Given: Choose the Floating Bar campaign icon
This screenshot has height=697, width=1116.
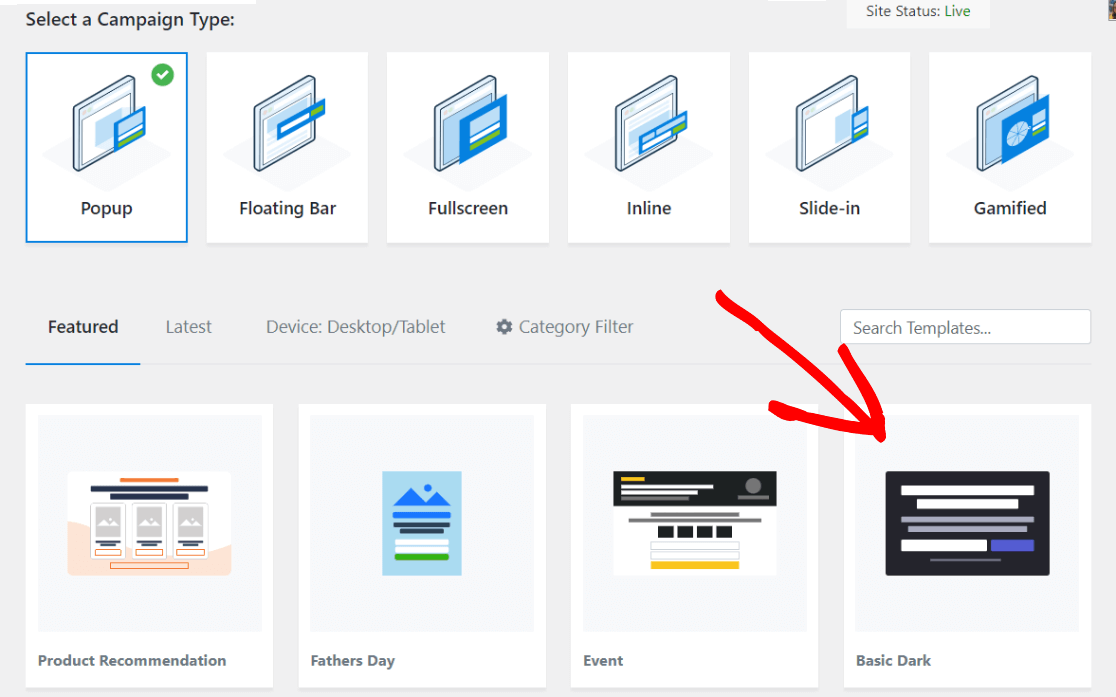Looking at the screenshot, I should [289, 124].
